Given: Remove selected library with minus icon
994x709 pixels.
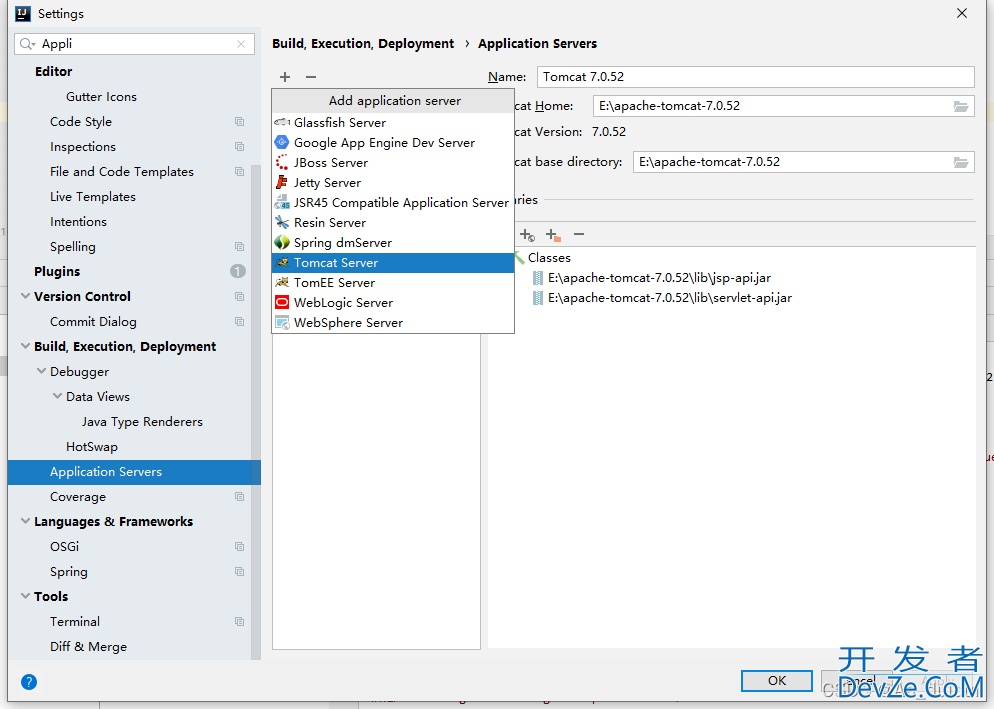Looking at the screenshot, I should point(579,235).
